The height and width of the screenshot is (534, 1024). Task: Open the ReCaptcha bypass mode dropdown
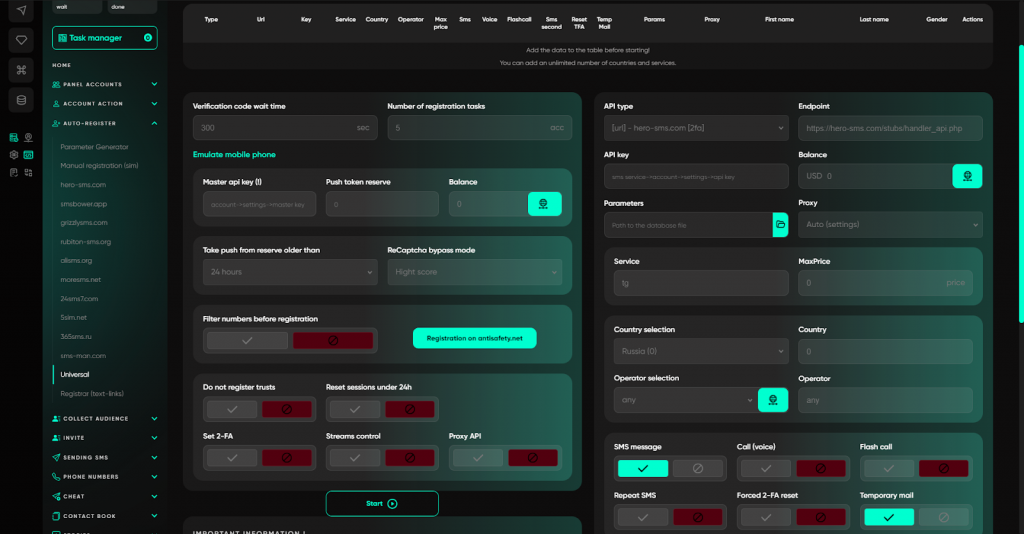point(474,272)
